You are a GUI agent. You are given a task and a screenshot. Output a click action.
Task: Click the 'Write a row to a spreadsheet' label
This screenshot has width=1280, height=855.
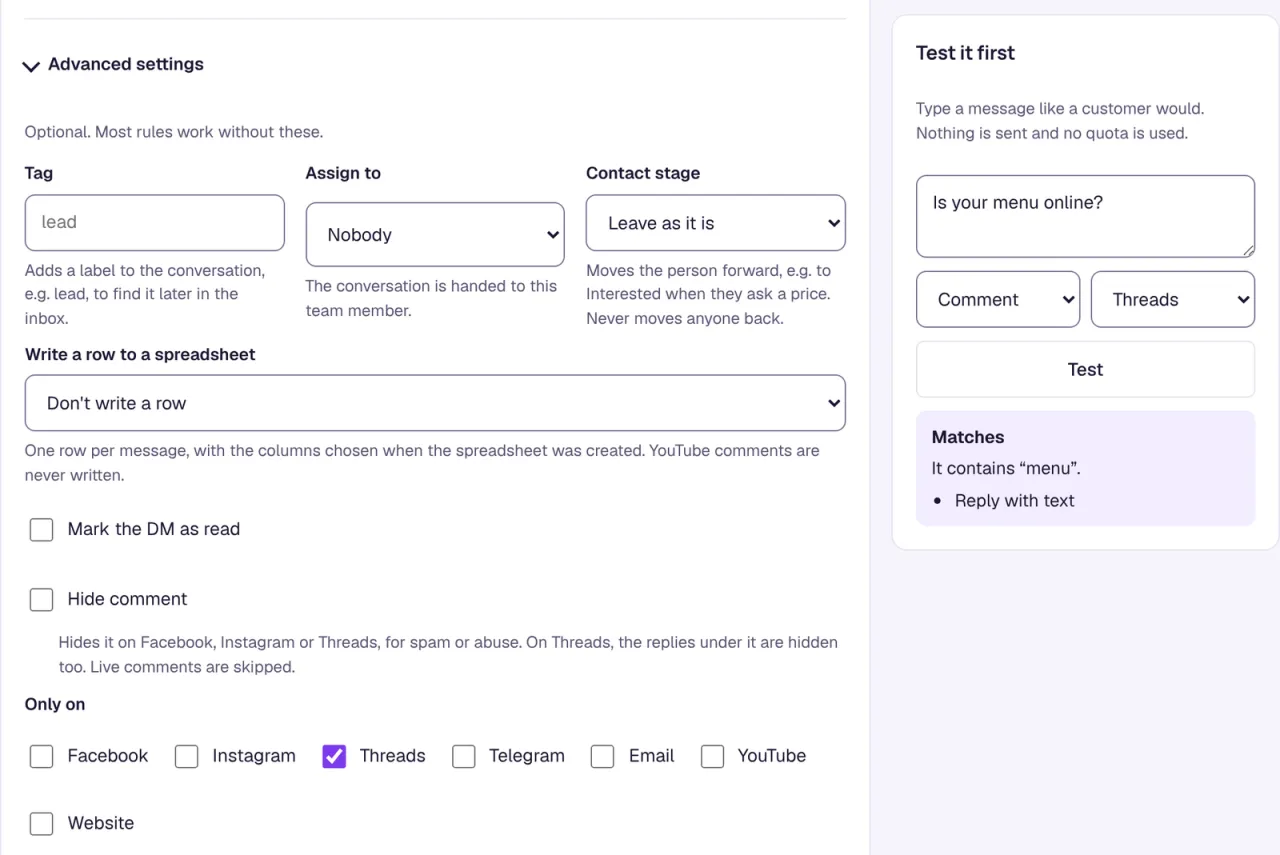point(140,354)
